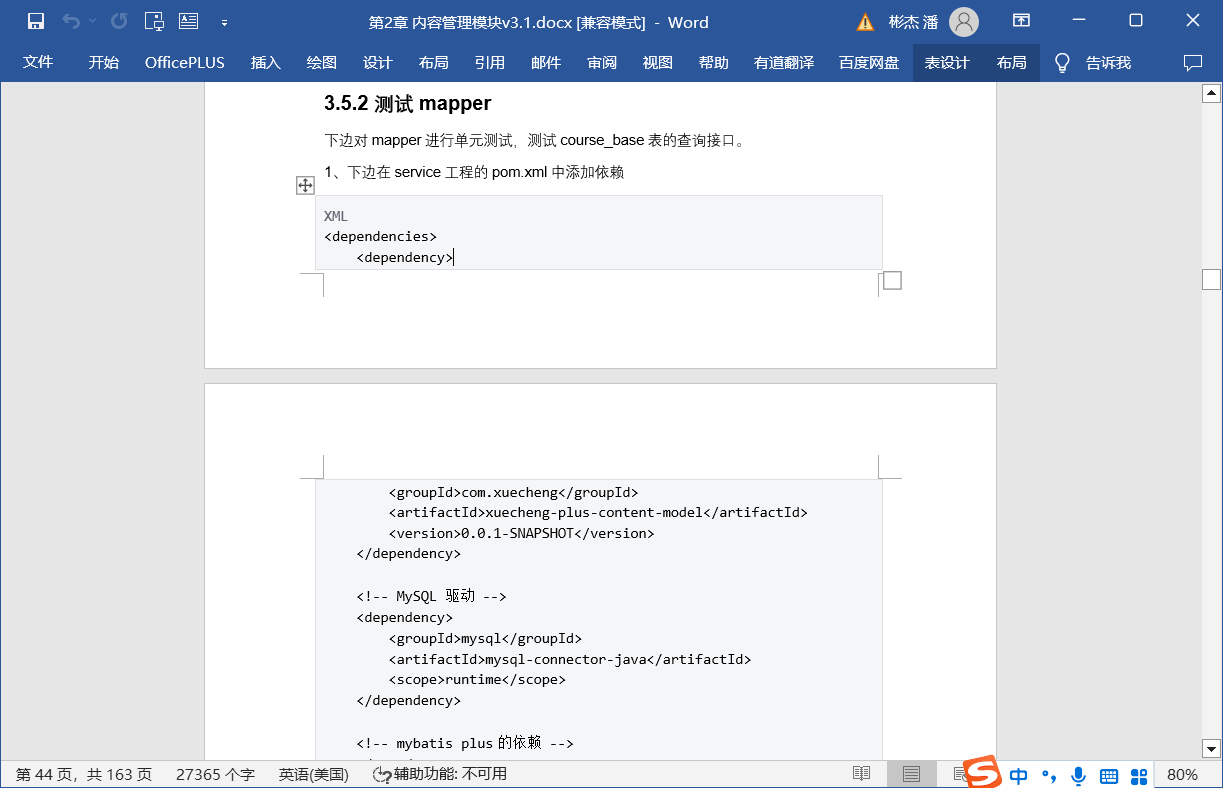Switch to the 开始 tab
1223x788 pixels.
(103, 62)
